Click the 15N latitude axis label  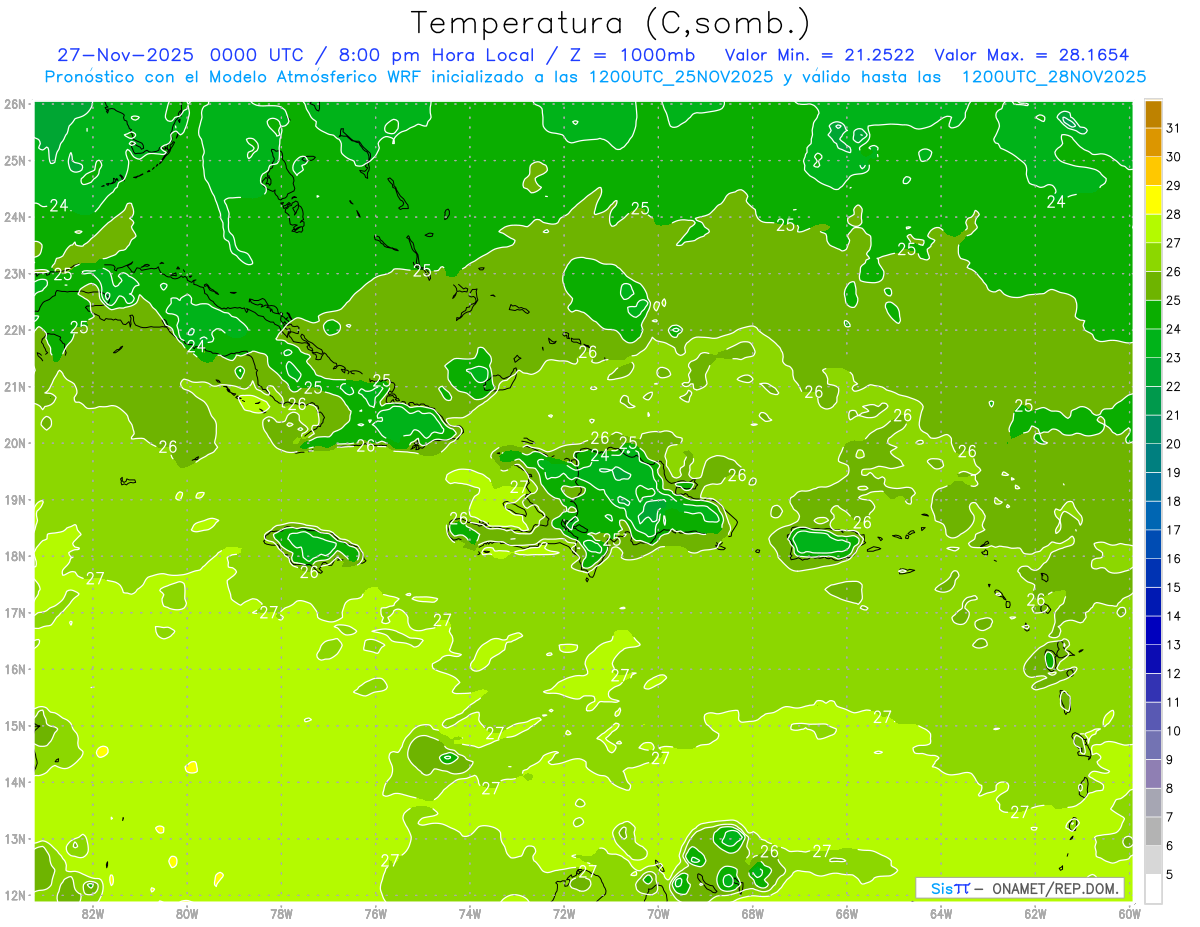pyautogui.click(x=15, y=725)
